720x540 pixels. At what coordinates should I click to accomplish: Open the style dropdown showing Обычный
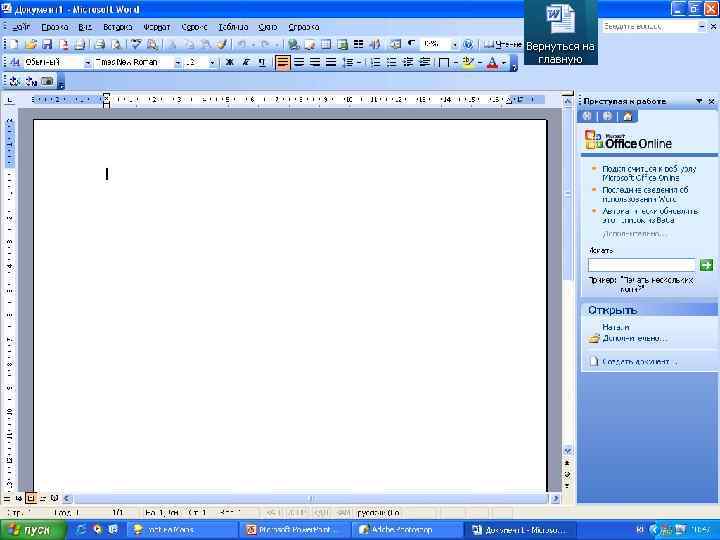tap(87, 62)
